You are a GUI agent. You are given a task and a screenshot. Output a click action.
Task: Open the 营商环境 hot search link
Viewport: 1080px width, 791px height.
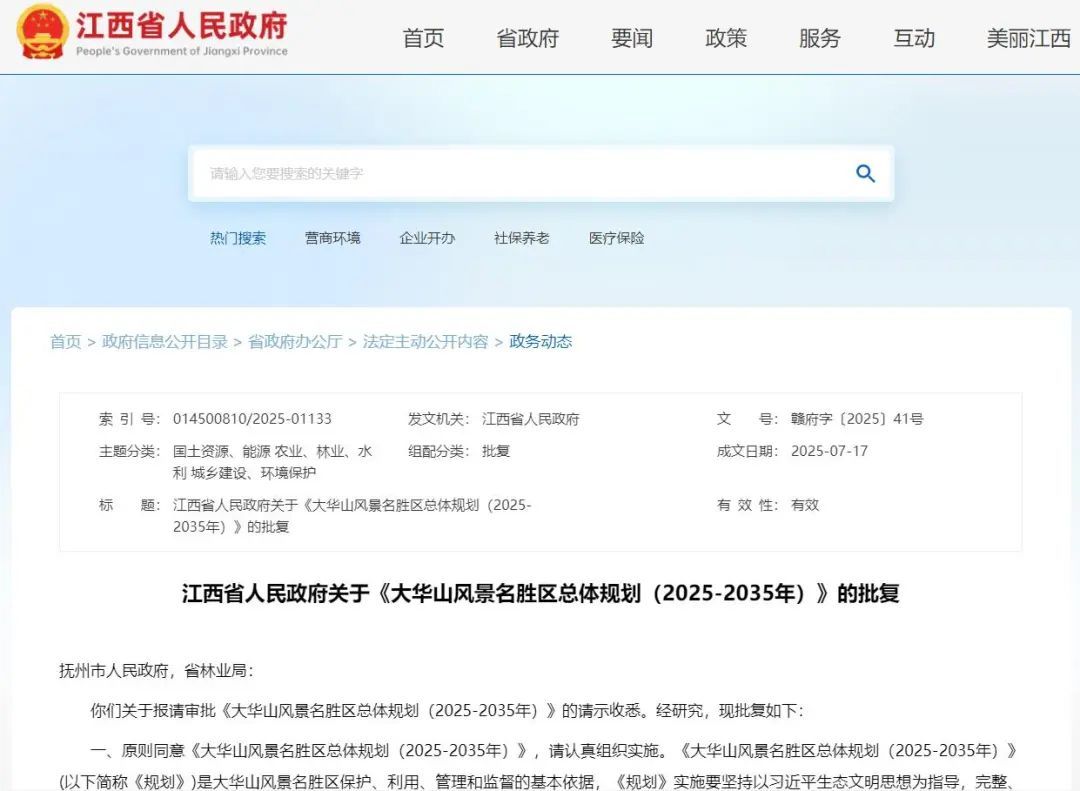pyautogui.click(x=332, y=238)
